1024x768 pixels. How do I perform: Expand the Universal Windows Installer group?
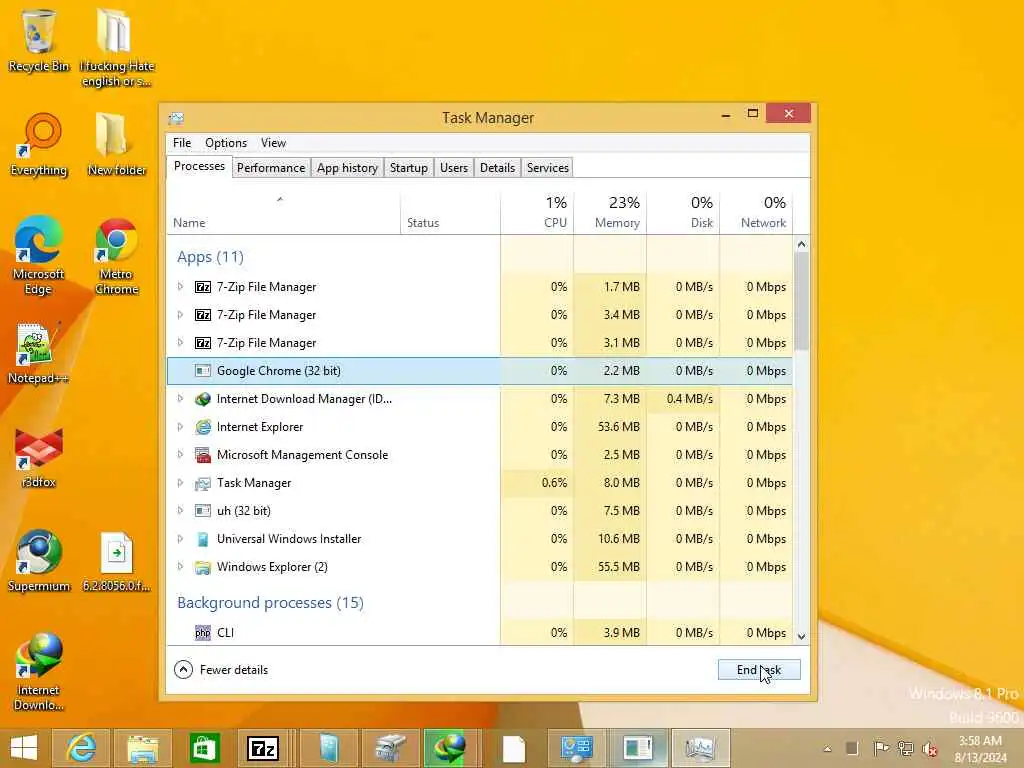[180, 539]
